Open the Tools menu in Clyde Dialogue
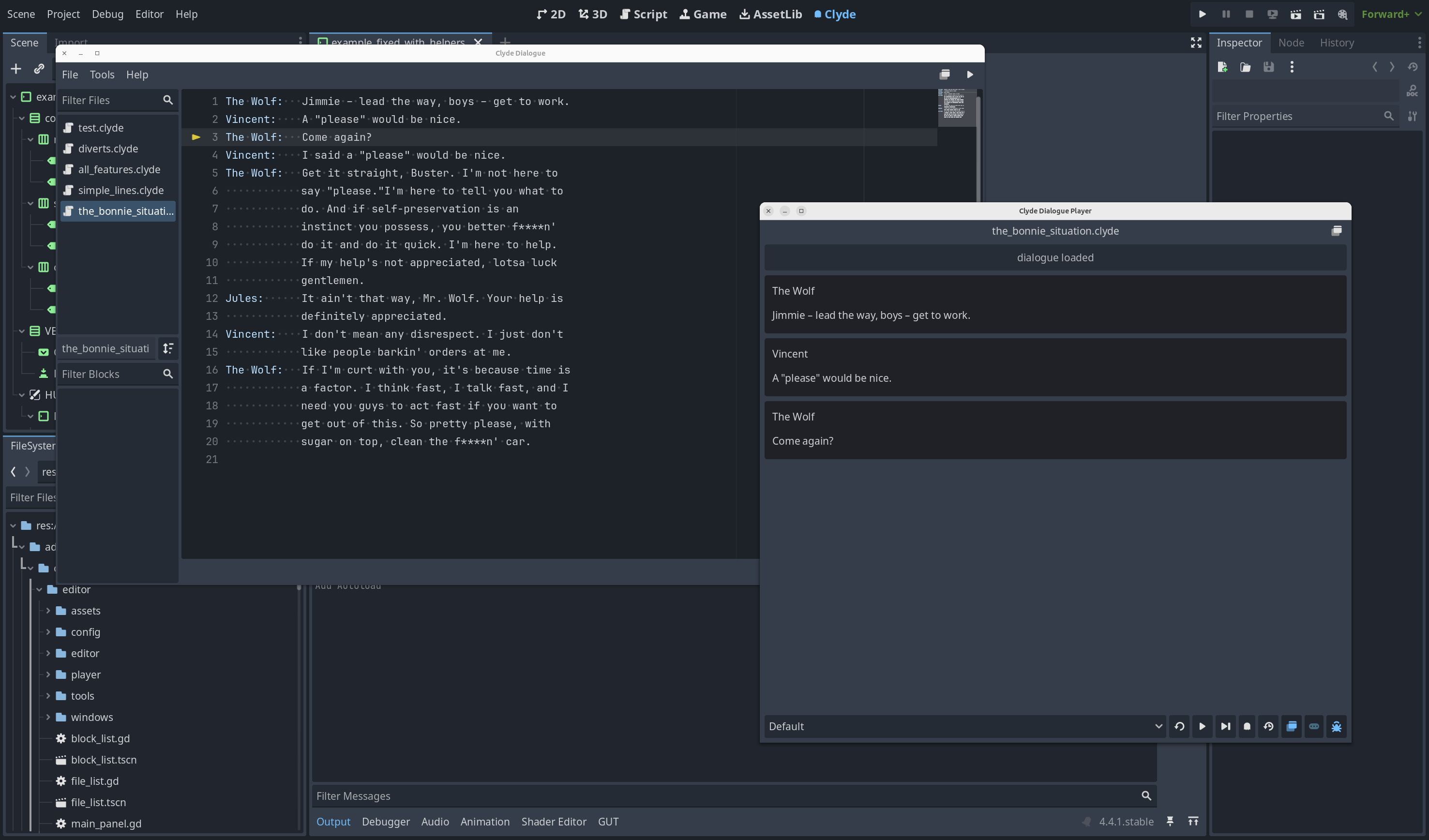This screenshot has height=840, width=1429. 102,75
